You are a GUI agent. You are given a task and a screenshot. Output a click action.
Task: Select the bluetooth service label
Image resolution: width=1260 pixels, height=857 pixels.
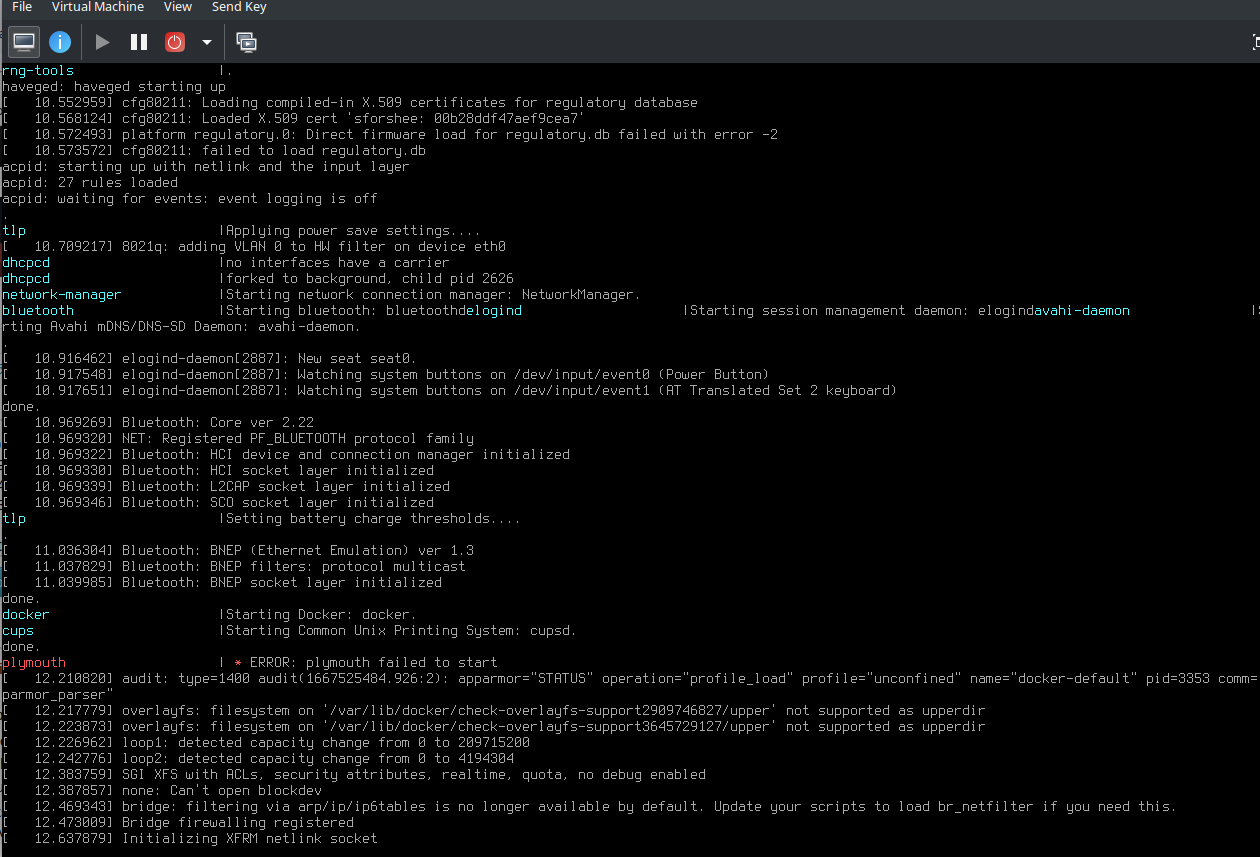tap(37, 310)
